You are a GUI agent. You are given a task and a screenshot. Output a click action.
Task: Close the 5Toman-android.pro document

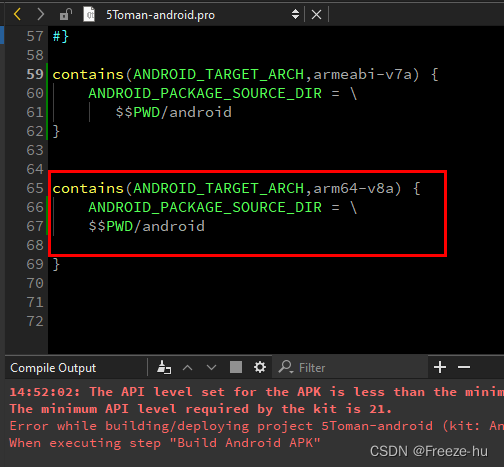click(316, 15)
